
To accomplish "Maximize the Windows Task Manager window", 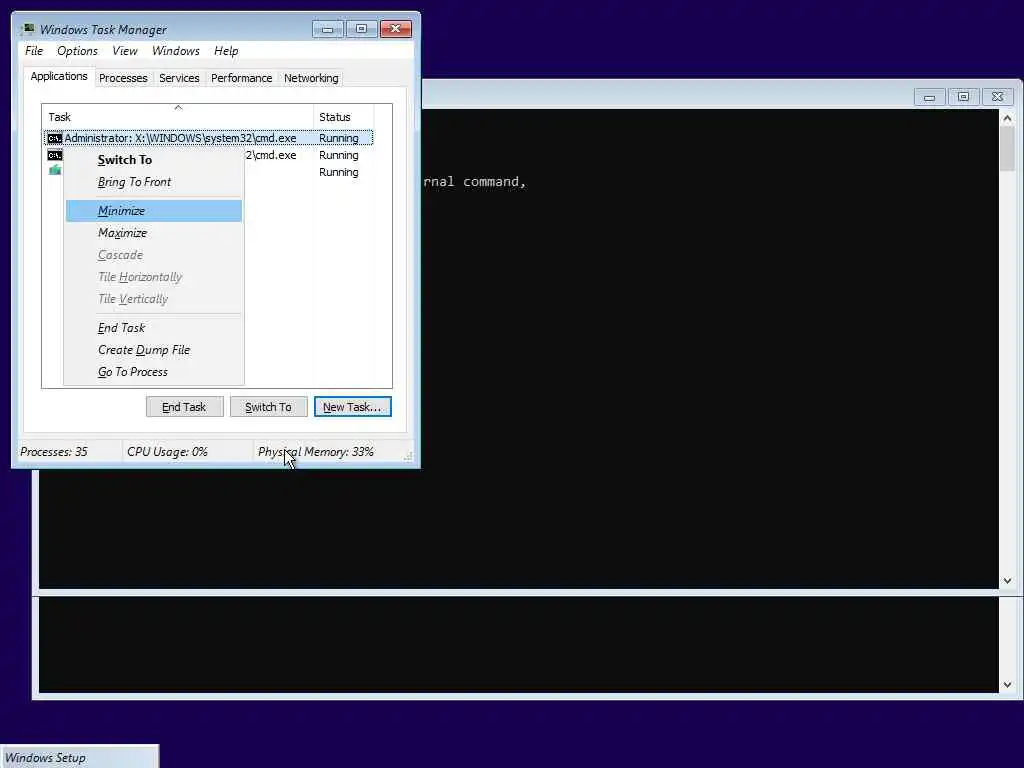I will (x=361, y=29).
